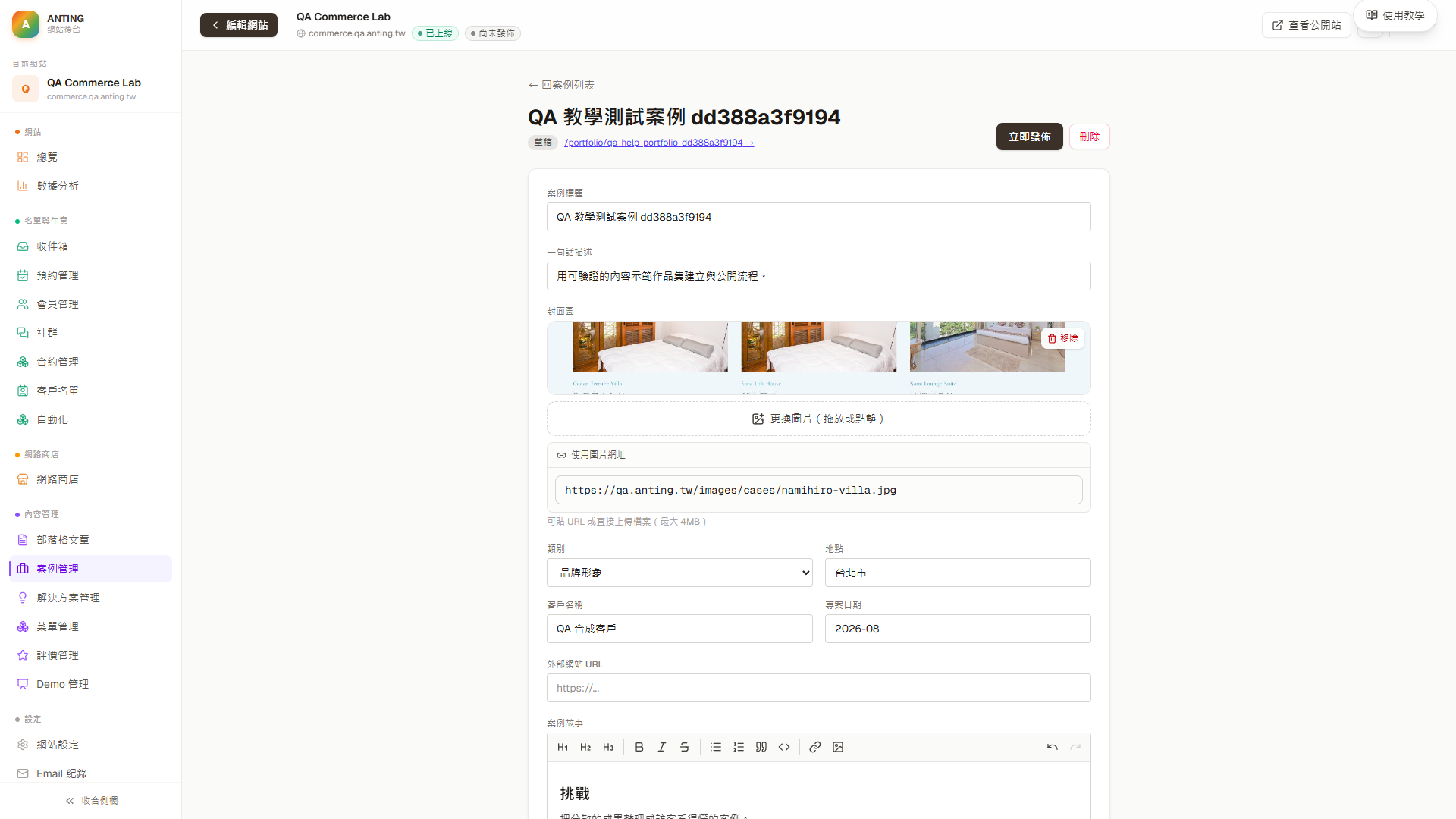Undo the last editor change

1053,747
